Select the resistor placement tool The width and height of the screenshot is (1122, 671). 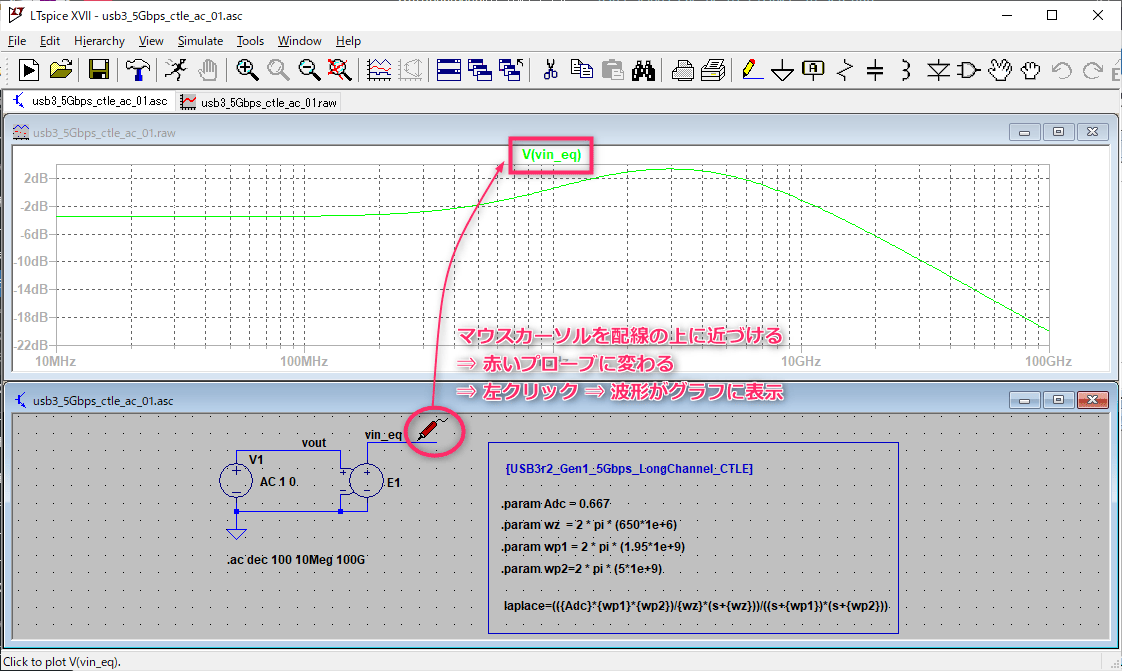845,70
